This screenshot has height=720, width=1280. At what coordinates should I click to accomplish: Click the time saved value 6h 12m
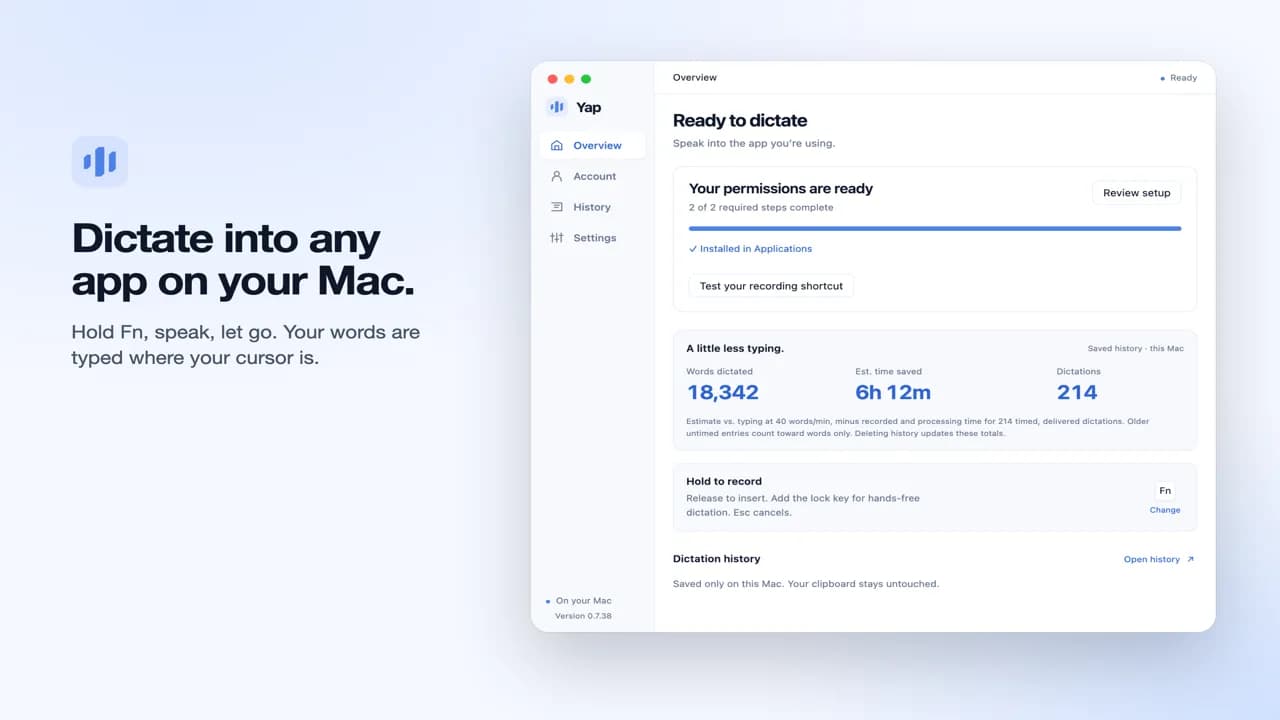tap(893, 392)
